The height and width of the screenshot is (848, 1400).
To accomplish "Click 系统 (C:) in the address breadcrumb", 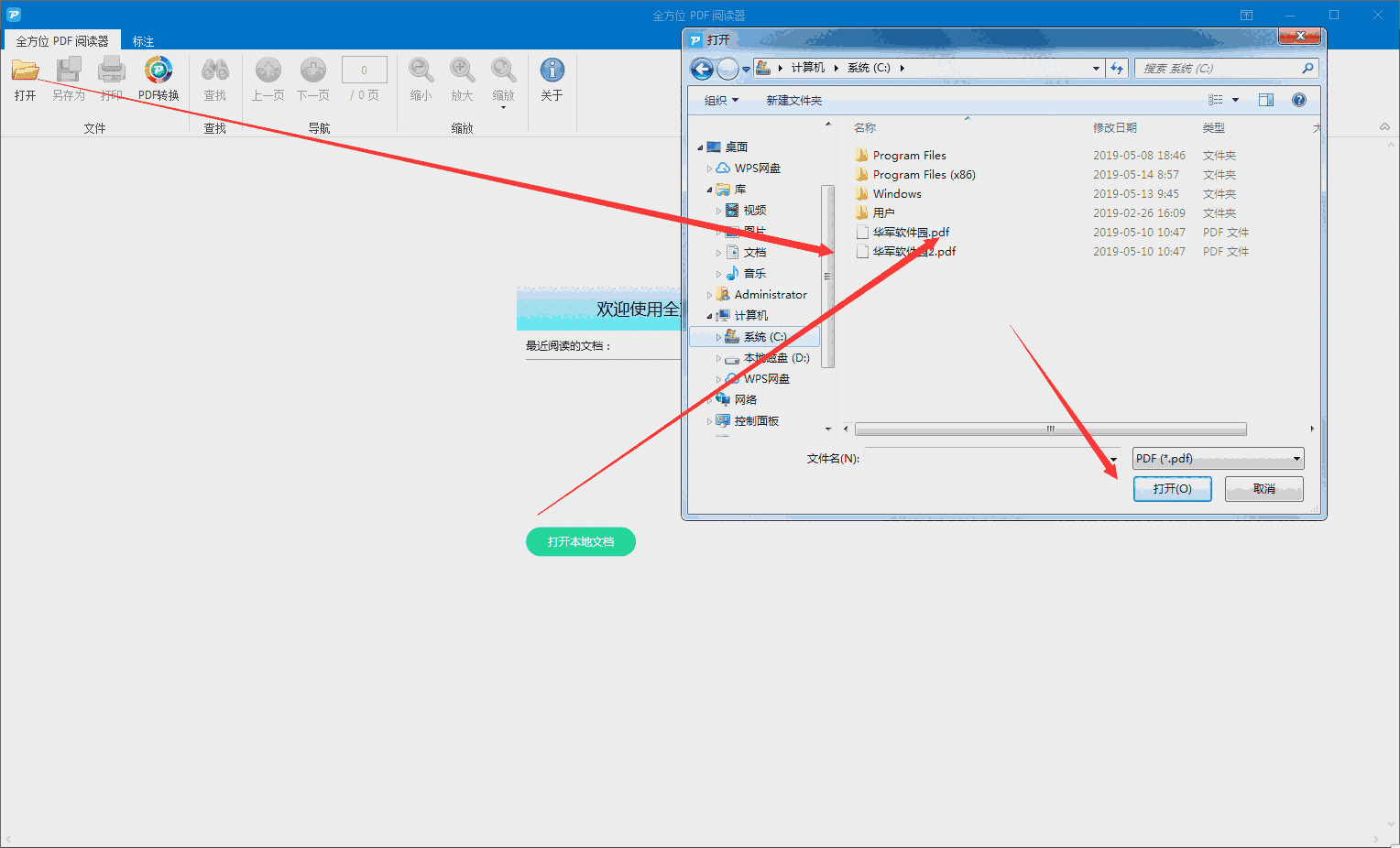I will [x=869, y=68].
